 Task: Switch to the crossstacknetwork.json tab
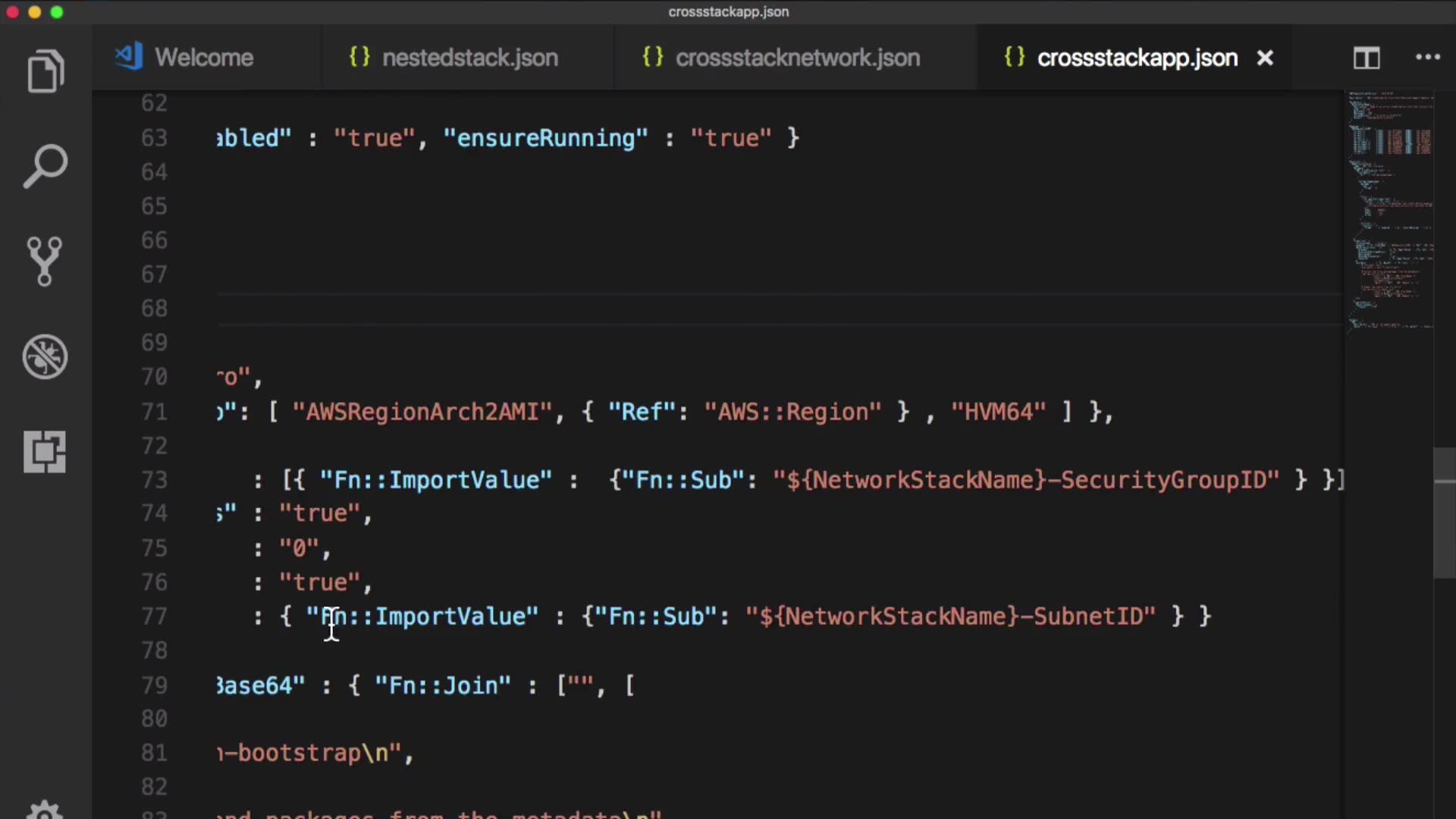tap(797, 58)
